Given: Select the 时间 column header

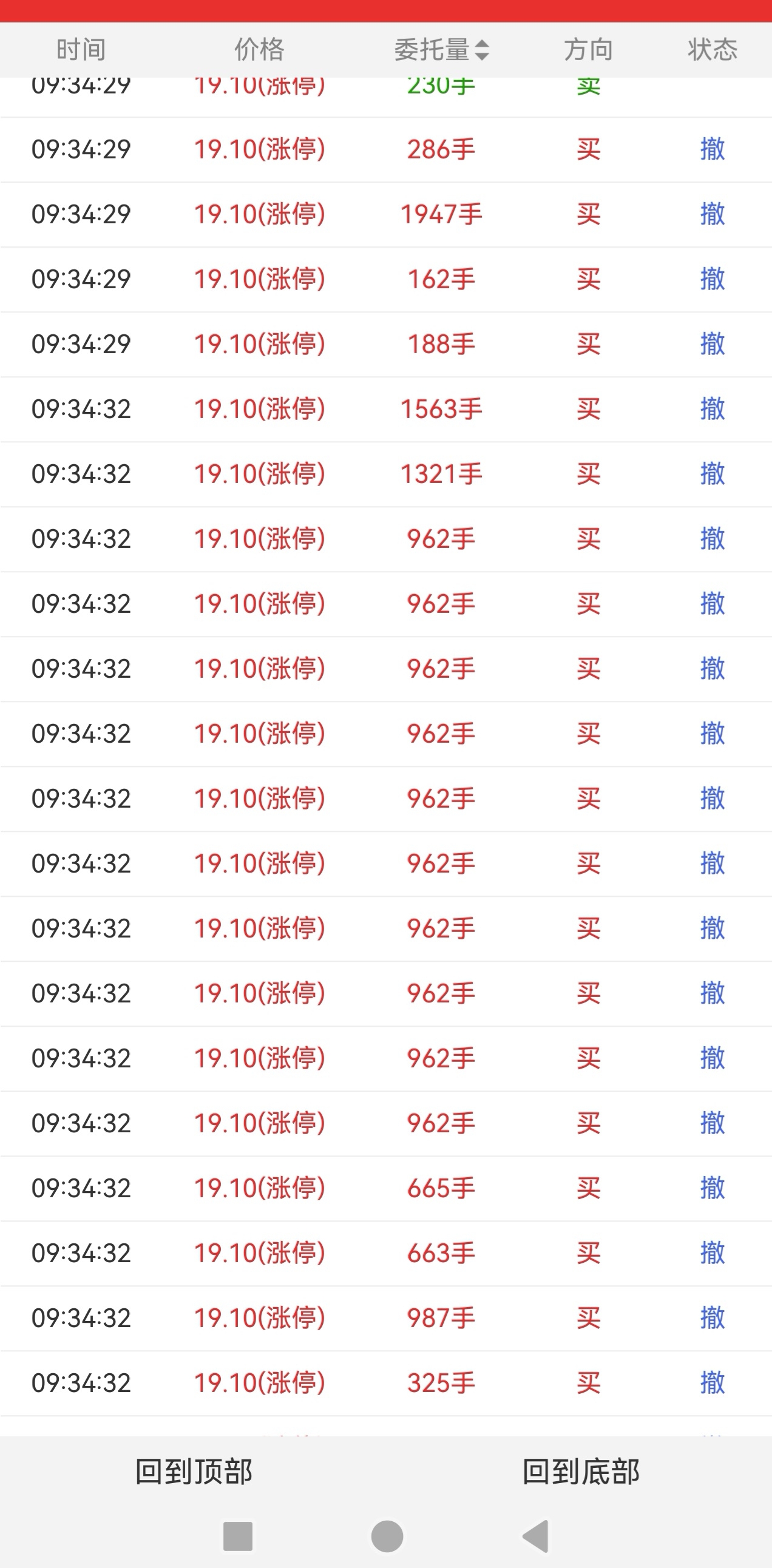Looking at the screenshot, I should (x=81, y=50).
